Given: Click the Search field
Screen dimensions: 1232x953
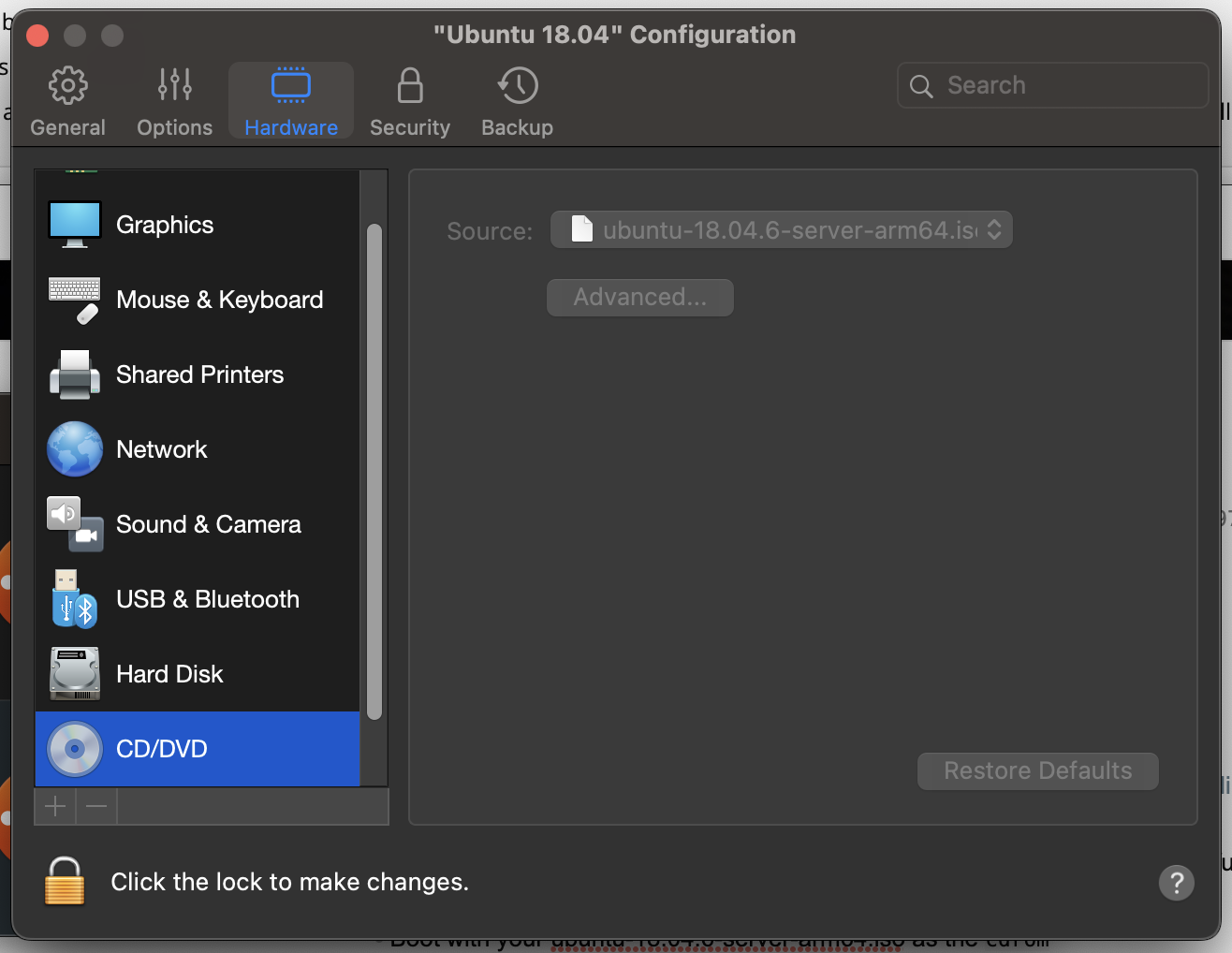Looking at the screenshot, I should click(1053, 85).
